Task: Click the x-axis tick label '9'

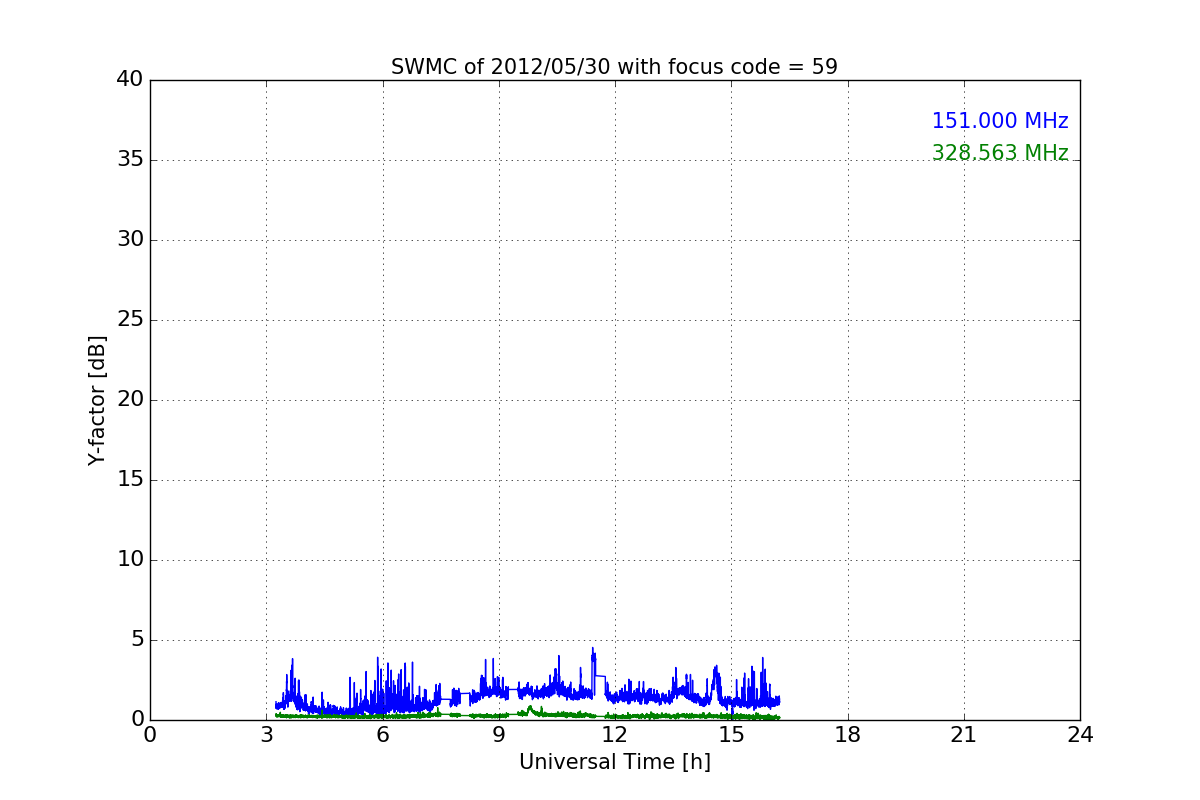Action: tap(499, 735)
